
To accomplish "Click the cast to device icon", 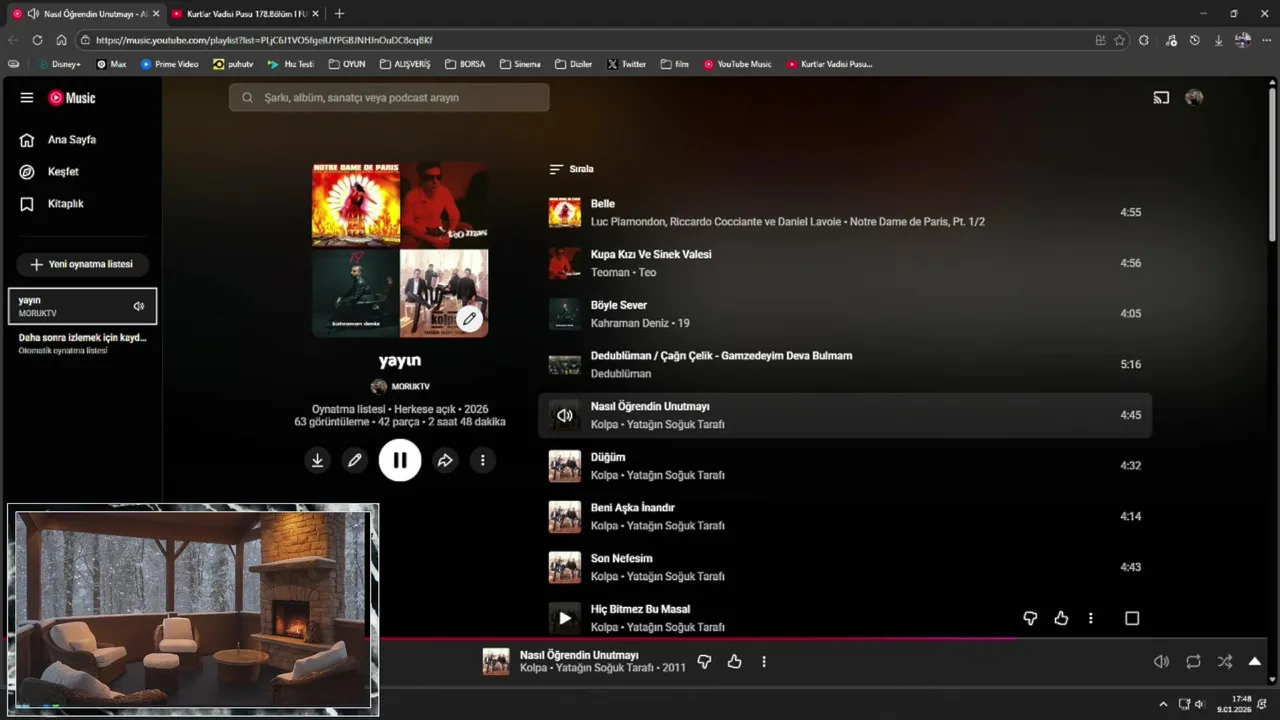I will [1161, 98].
